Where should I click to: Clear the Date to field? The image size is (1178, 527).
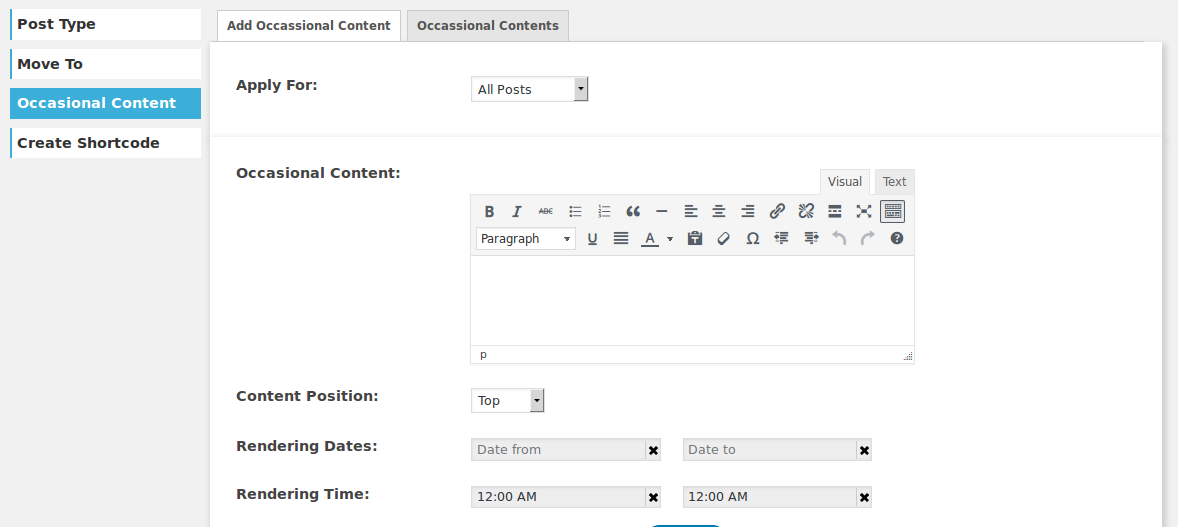click(x=865, y=450)
